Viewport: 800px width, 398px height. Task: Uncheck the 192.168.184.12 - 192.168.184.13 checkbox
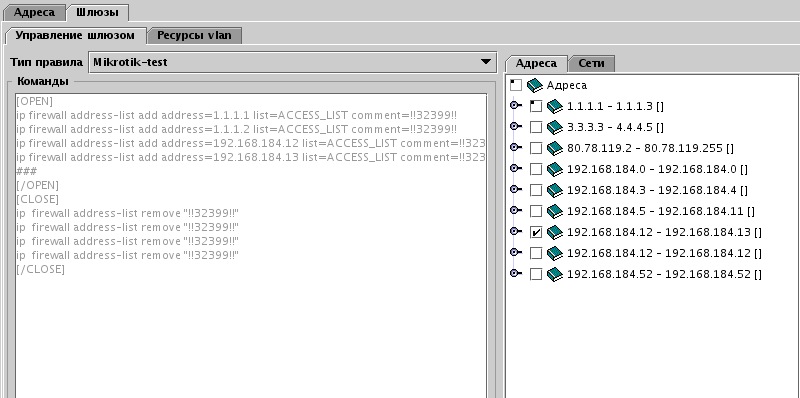coord(536,232)
